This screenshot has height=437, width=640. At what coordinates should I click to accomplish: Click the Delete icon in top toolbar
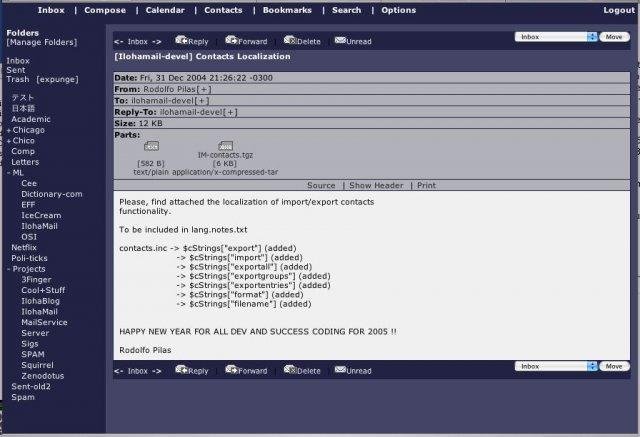(290, 40)
